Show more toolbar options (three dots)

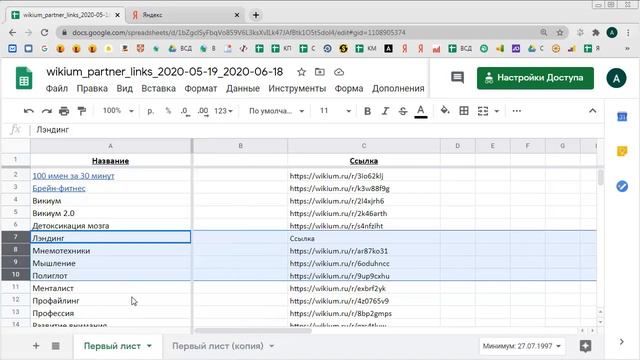coord(516,111)
